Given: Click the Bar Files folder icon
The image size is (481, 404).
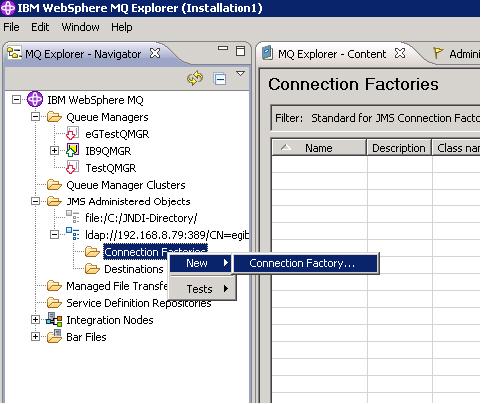Looking at the screenshot, I should (x=54, y=336).
